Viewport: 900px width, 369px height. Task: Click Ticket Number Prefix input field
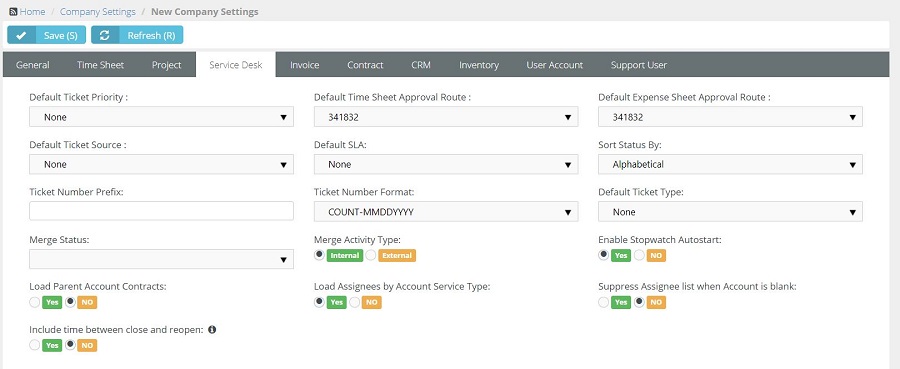(161, 211)
